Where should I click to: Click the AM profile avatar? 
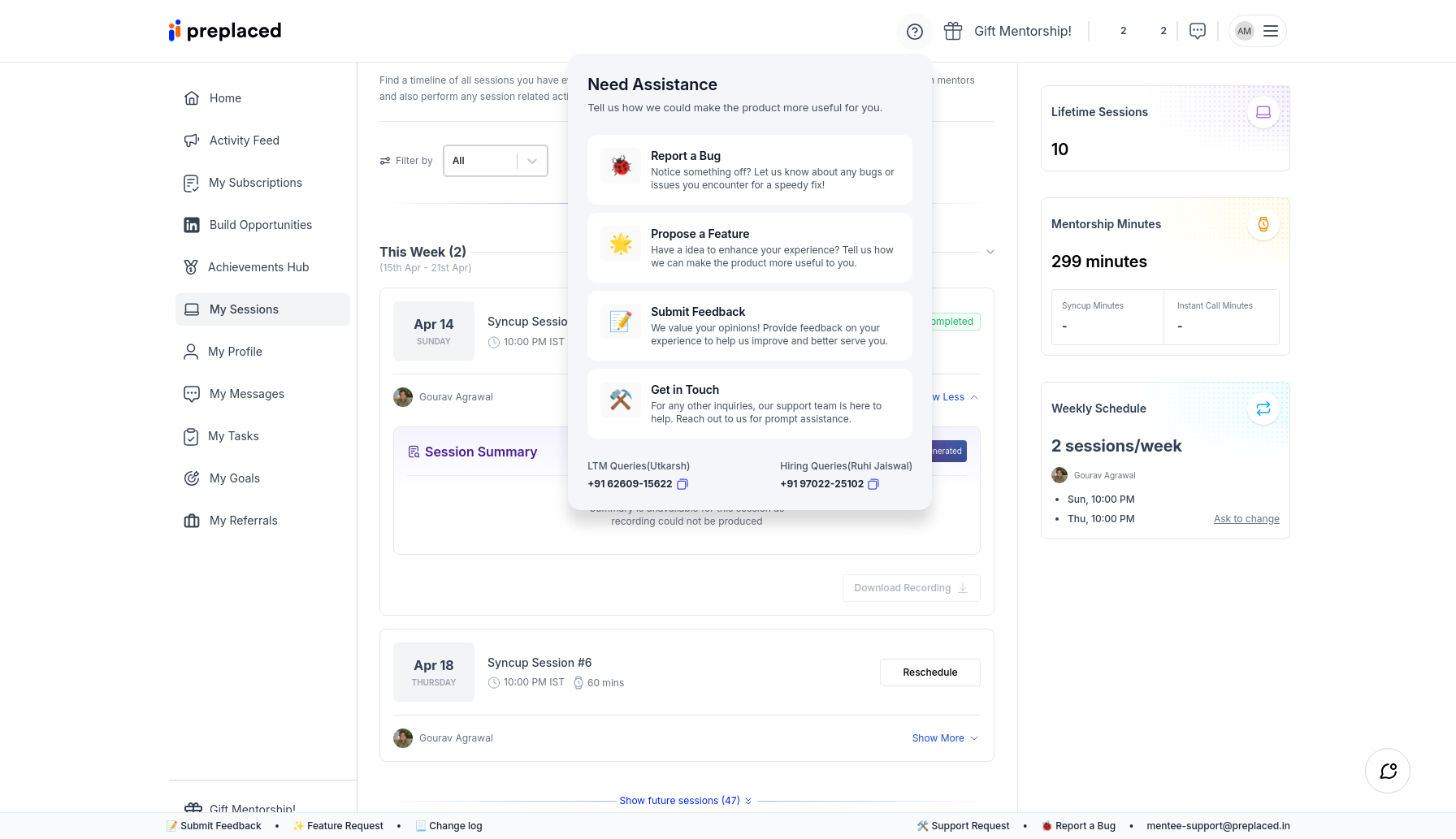(1245, 31)
